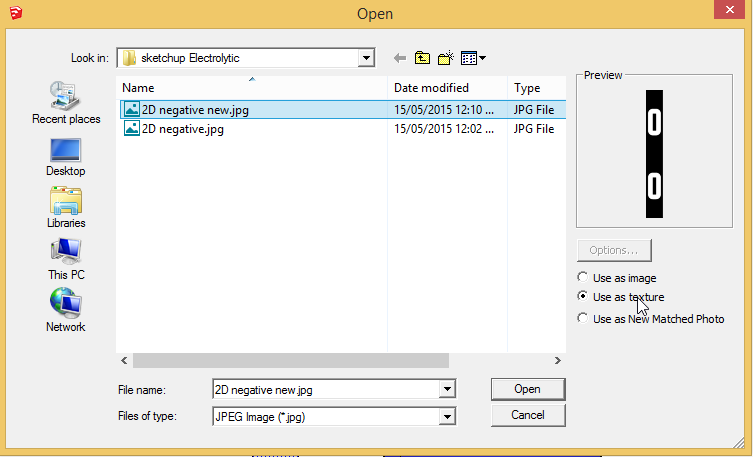753x457 pixels.
Task: Open Network location from the sidebar
Action: pos(65,310)
